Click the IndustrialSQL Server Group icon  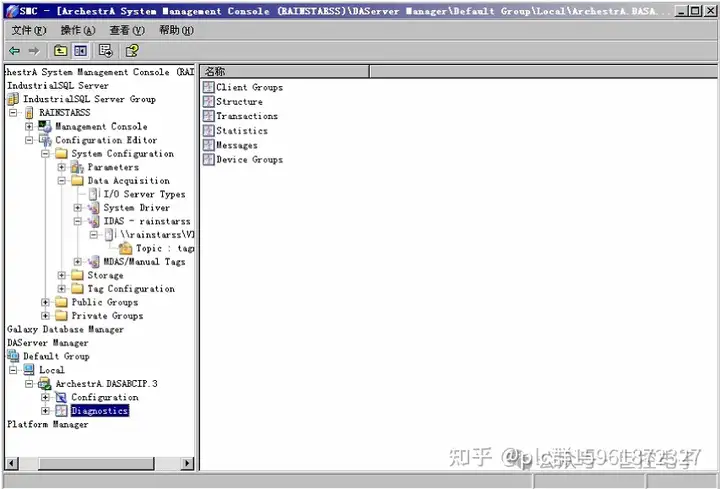point(13,99)
